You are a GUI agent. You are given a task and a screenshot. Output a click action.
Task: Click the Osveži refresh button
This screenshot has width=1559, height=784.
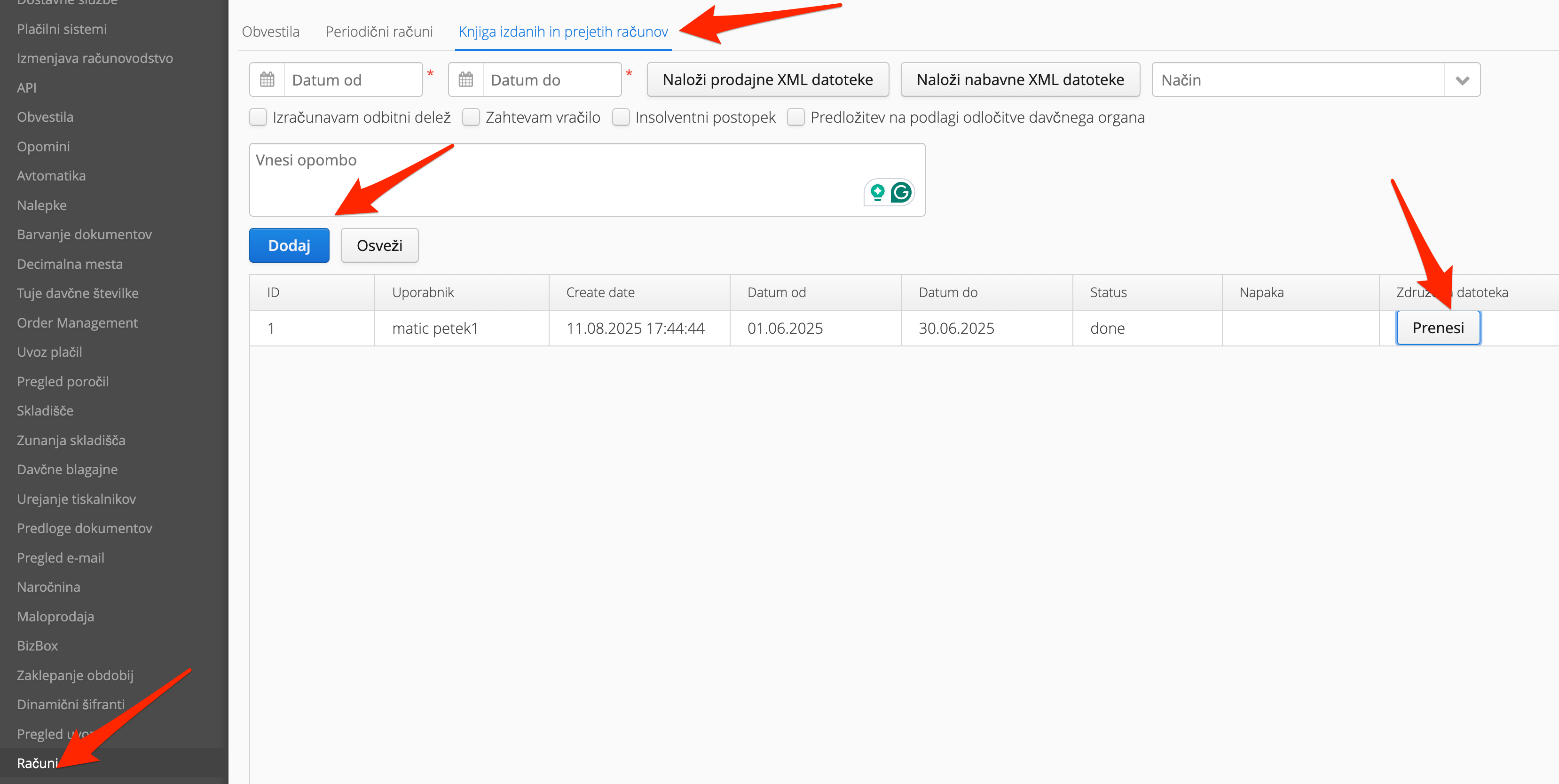tap(379, 246)
